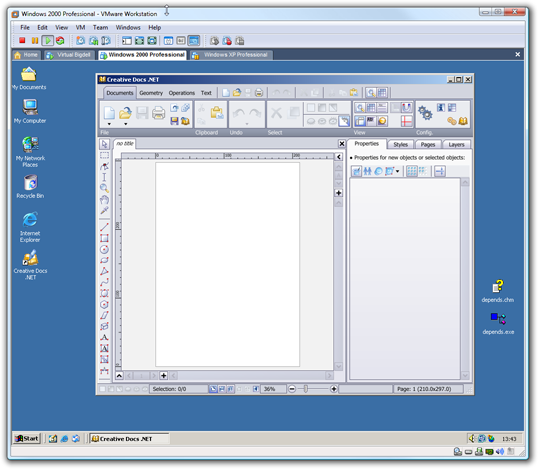Expand dropdown arrow in properties toolbar
This screenshot has height=469, width=538.
398,171
